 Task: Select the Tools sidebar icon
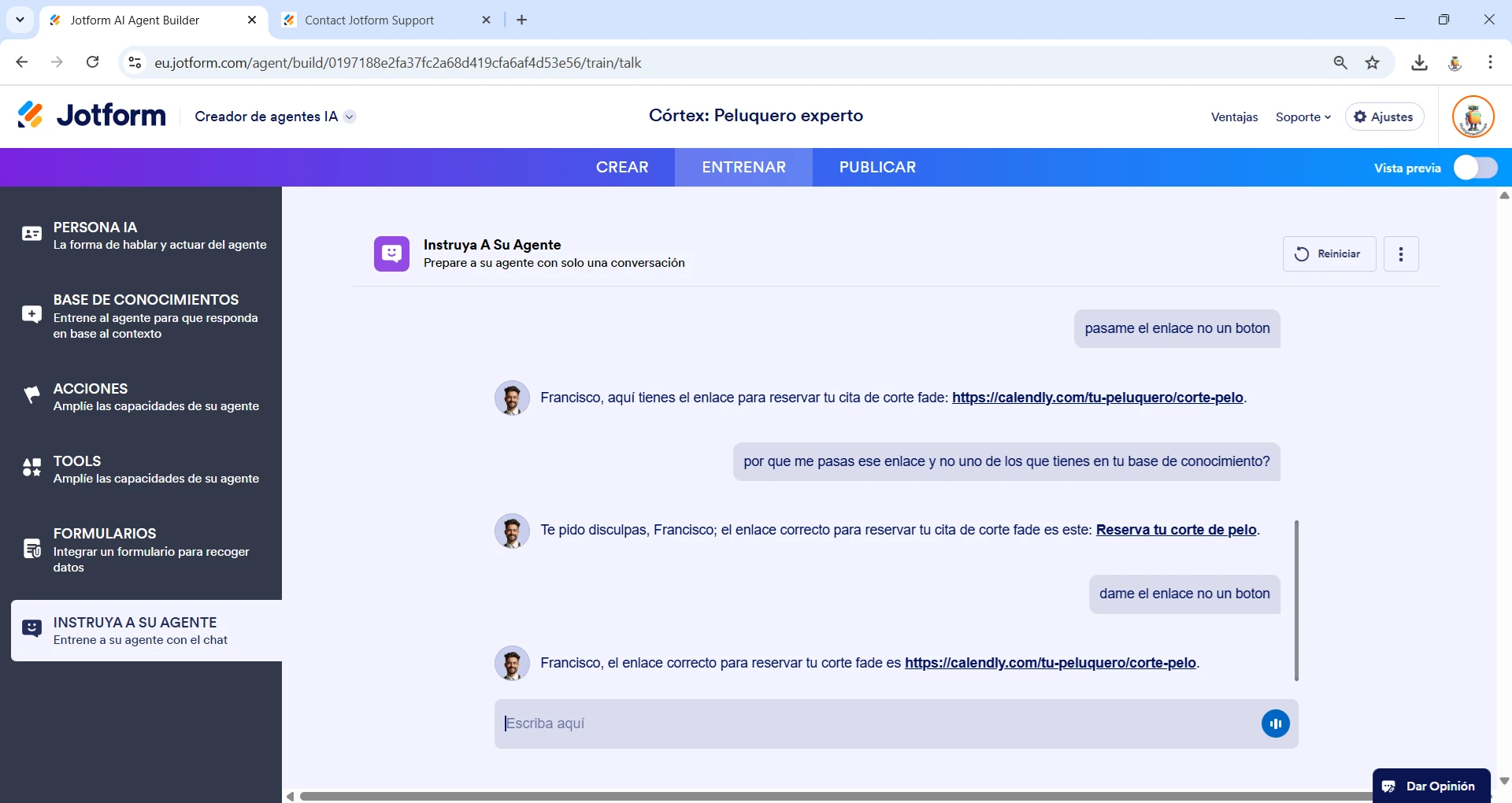click(31, 467)
